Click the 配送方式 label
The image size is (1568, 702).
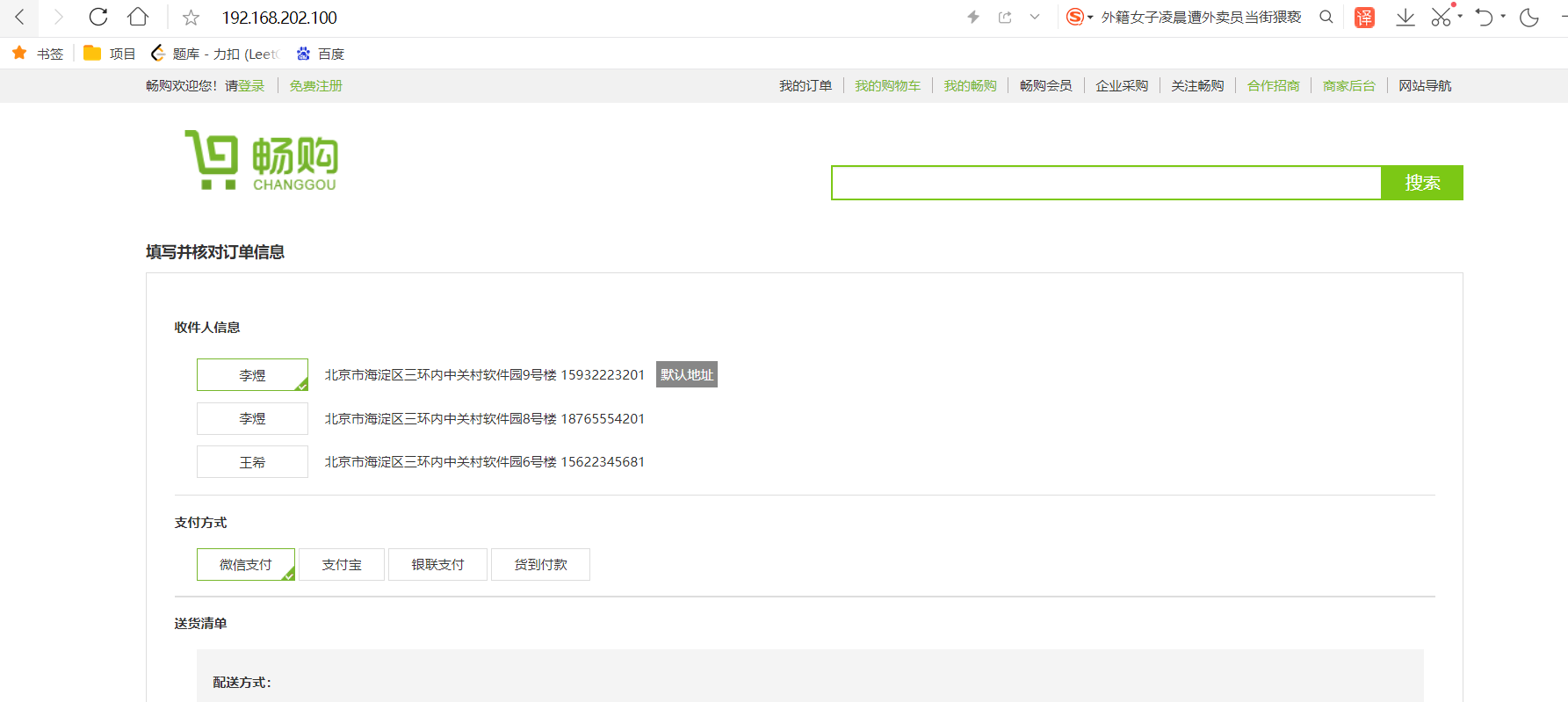point(242,682)
